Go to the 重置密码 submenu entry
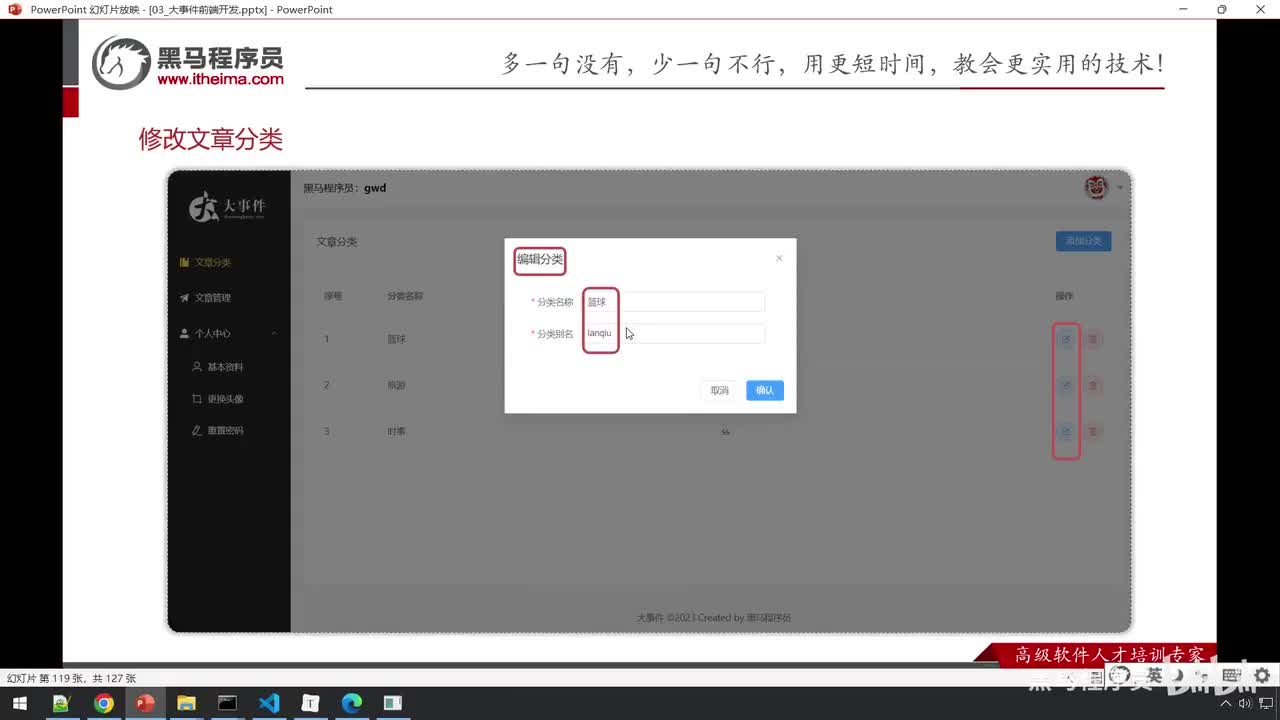The image size is (1280, 720). 218,431
